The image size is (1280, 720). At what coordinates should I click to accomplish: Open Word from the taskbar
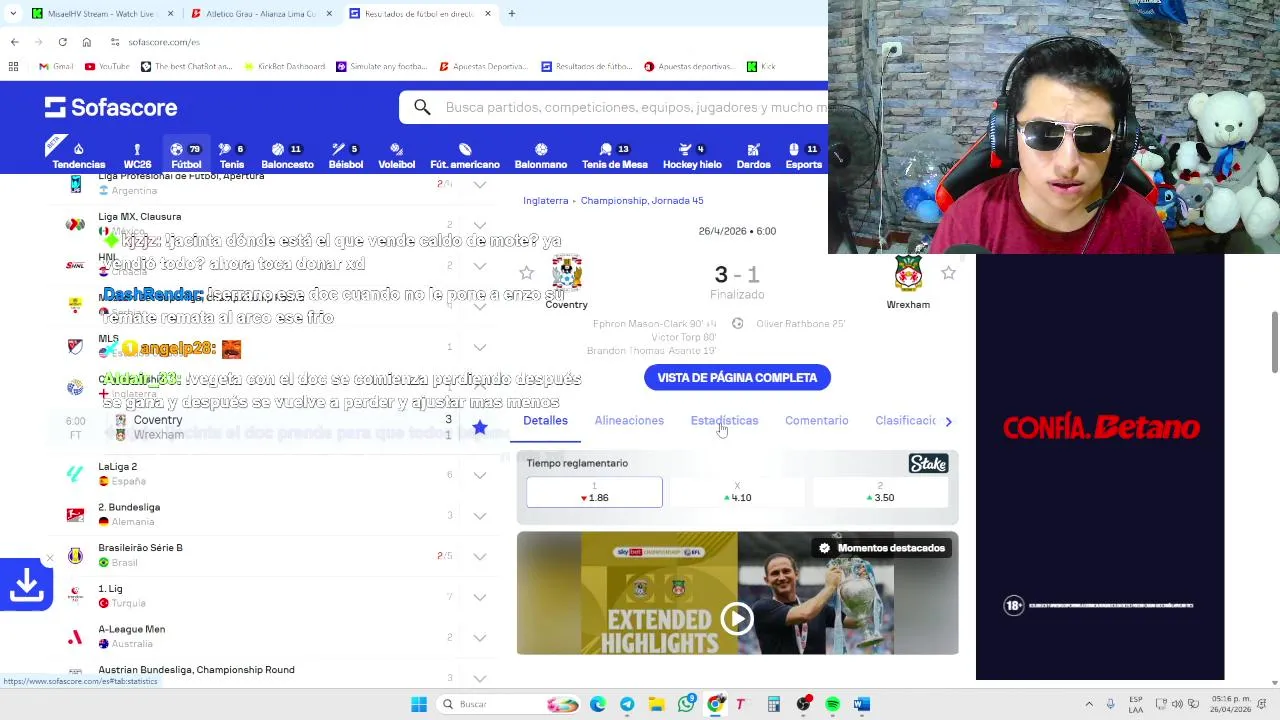point(861,704)
